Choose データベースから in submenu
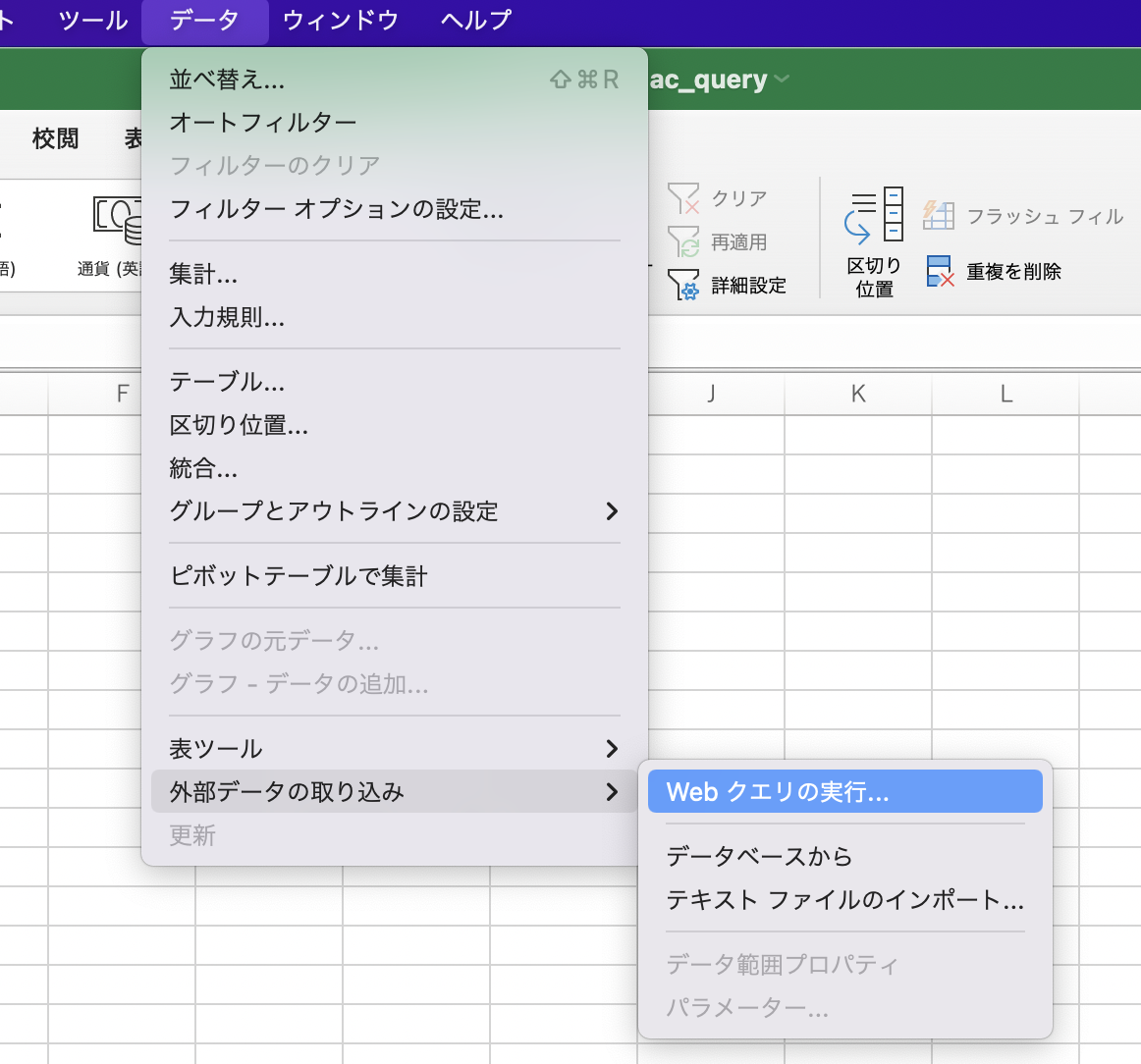Viewport: 1141px width, 1064px height. pos(844,856)
